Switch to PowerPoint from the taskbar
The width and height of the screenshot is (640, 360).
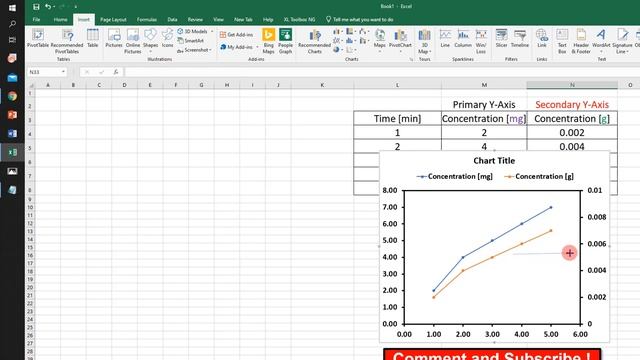click(12, 115)
